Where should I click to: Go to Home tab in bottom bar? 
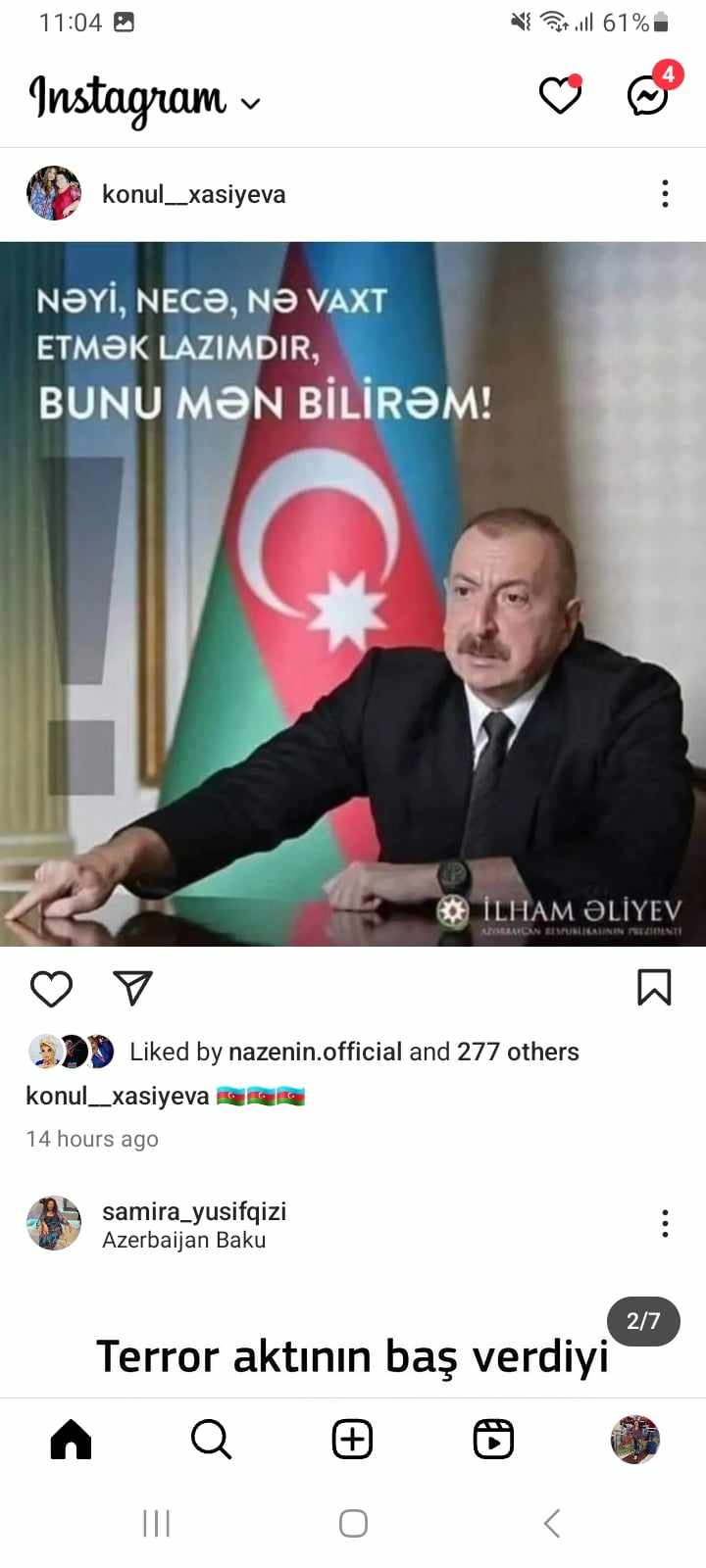point(71,1440)
